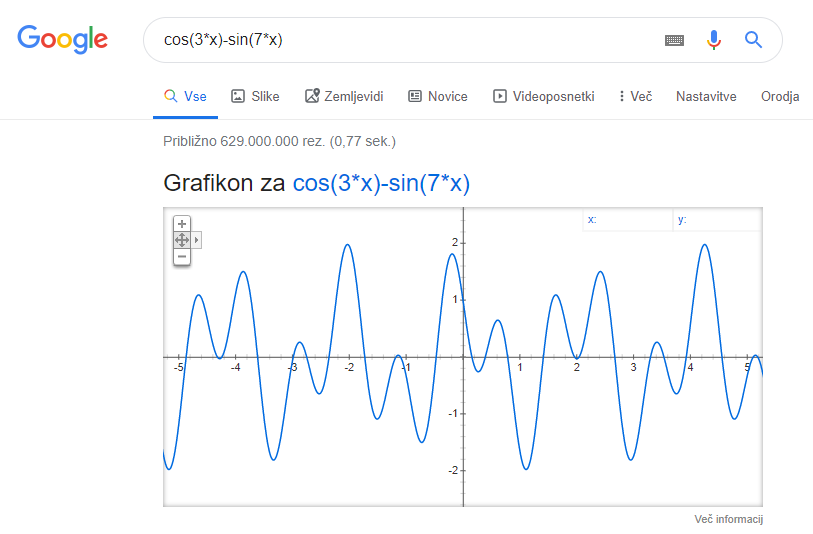Viewport: 813px width, 534px height.
Task: Click the cos(3*x)-sin(7*x) graph title link
Action: point(381,183)
